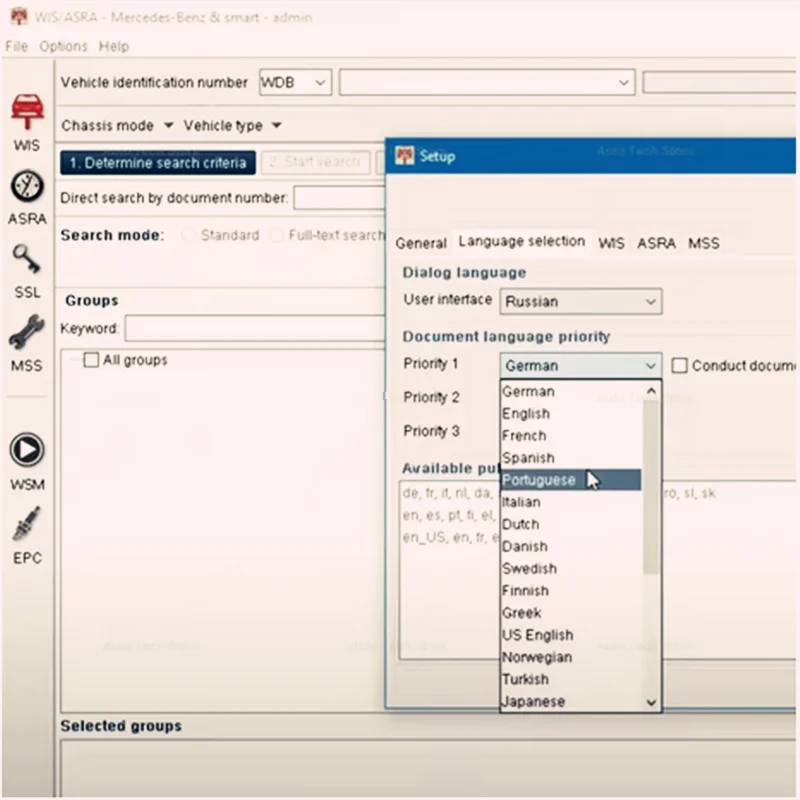
Task: Click the Determine search criteria button
Action: (x=158, y=163)
